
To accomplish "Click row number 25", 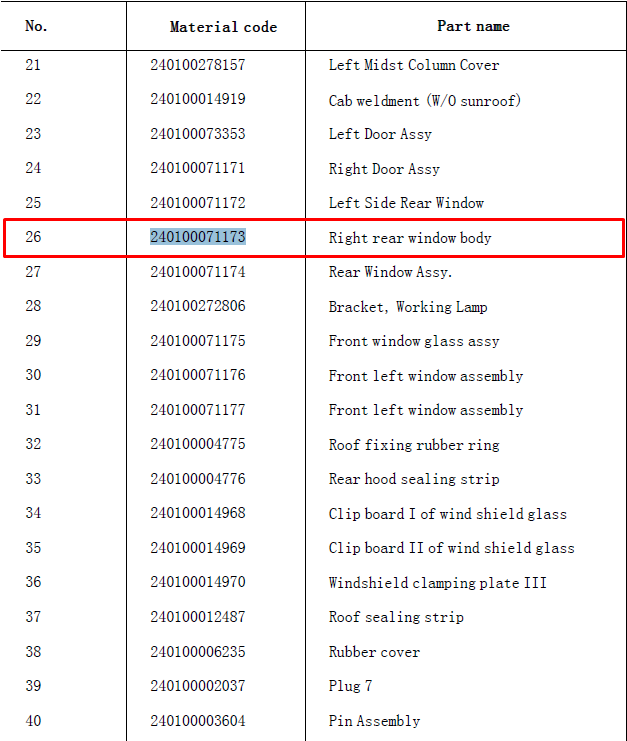I will pyautogui.click(x=33, y=203).
